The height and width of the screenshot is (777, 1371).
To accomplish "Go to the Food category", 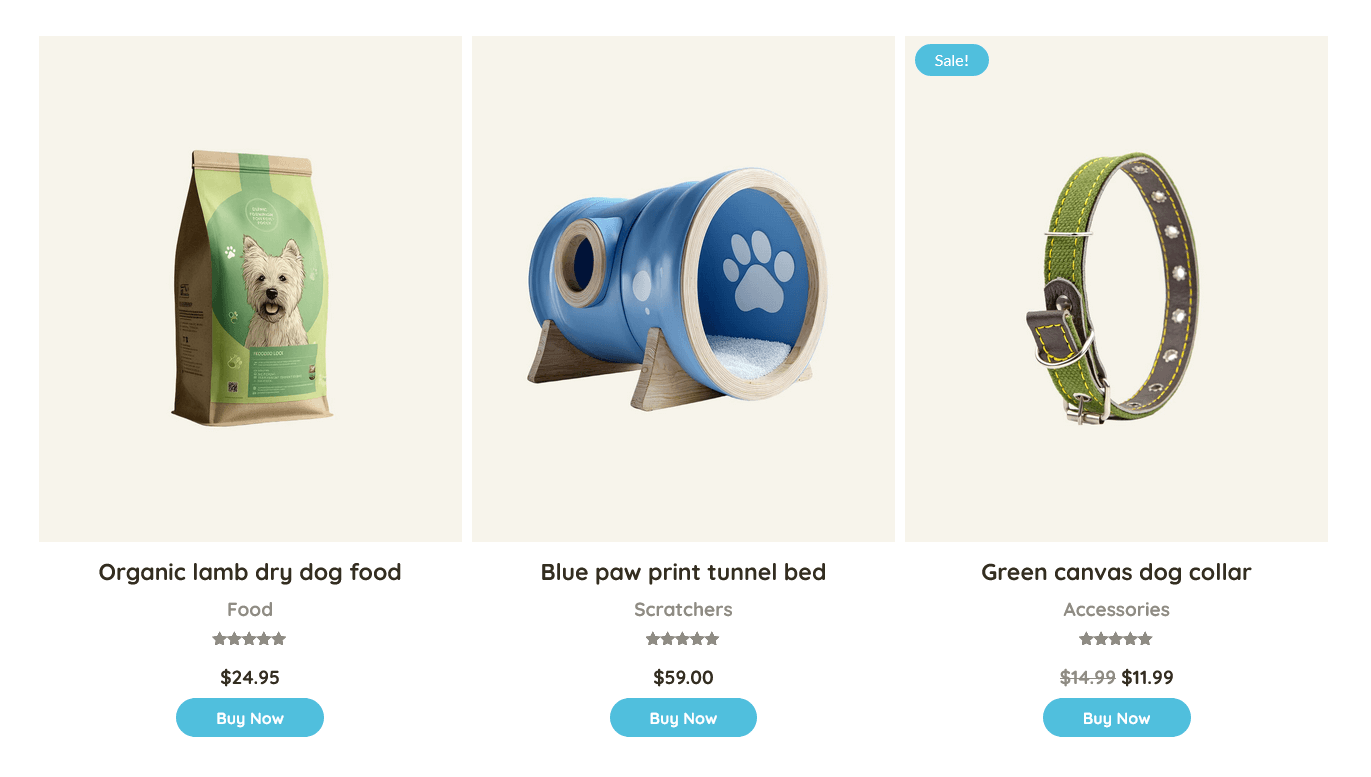I will point(250,609).
